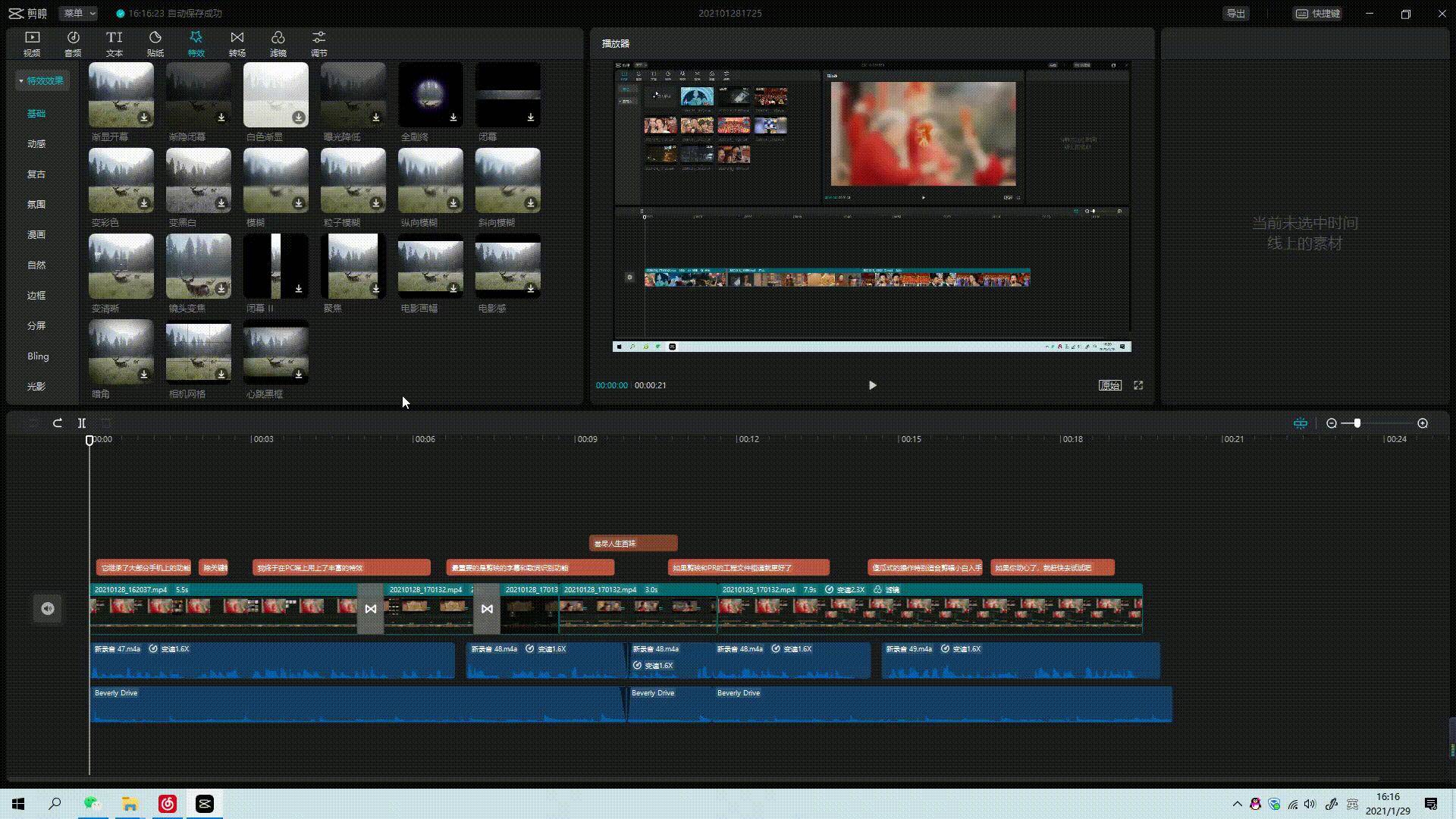This screenshot has height=819, width=1456.
Task: Select the 新录音 47.m4a audio clip
Action: click(272, 661)
